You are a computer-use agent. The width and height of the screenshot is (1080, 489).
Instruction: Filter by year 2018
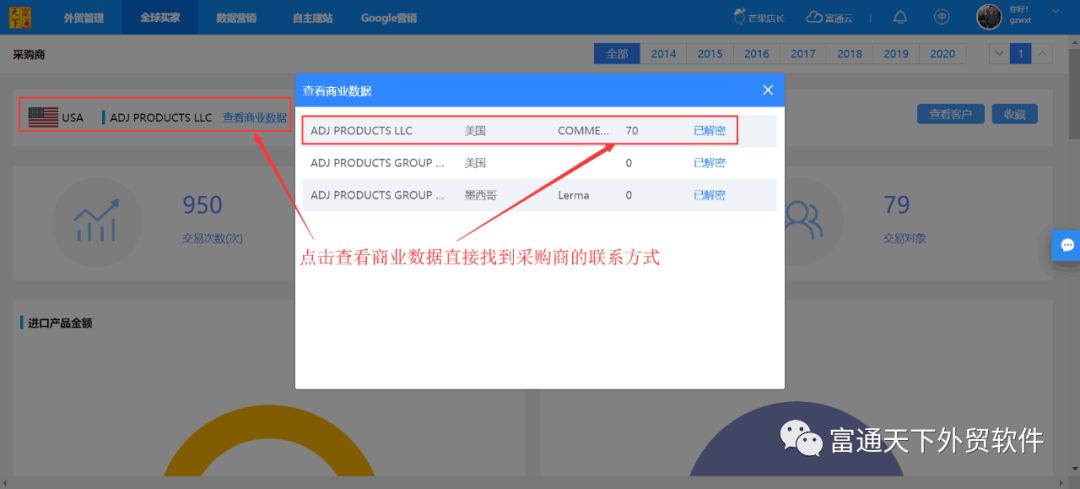849,54
